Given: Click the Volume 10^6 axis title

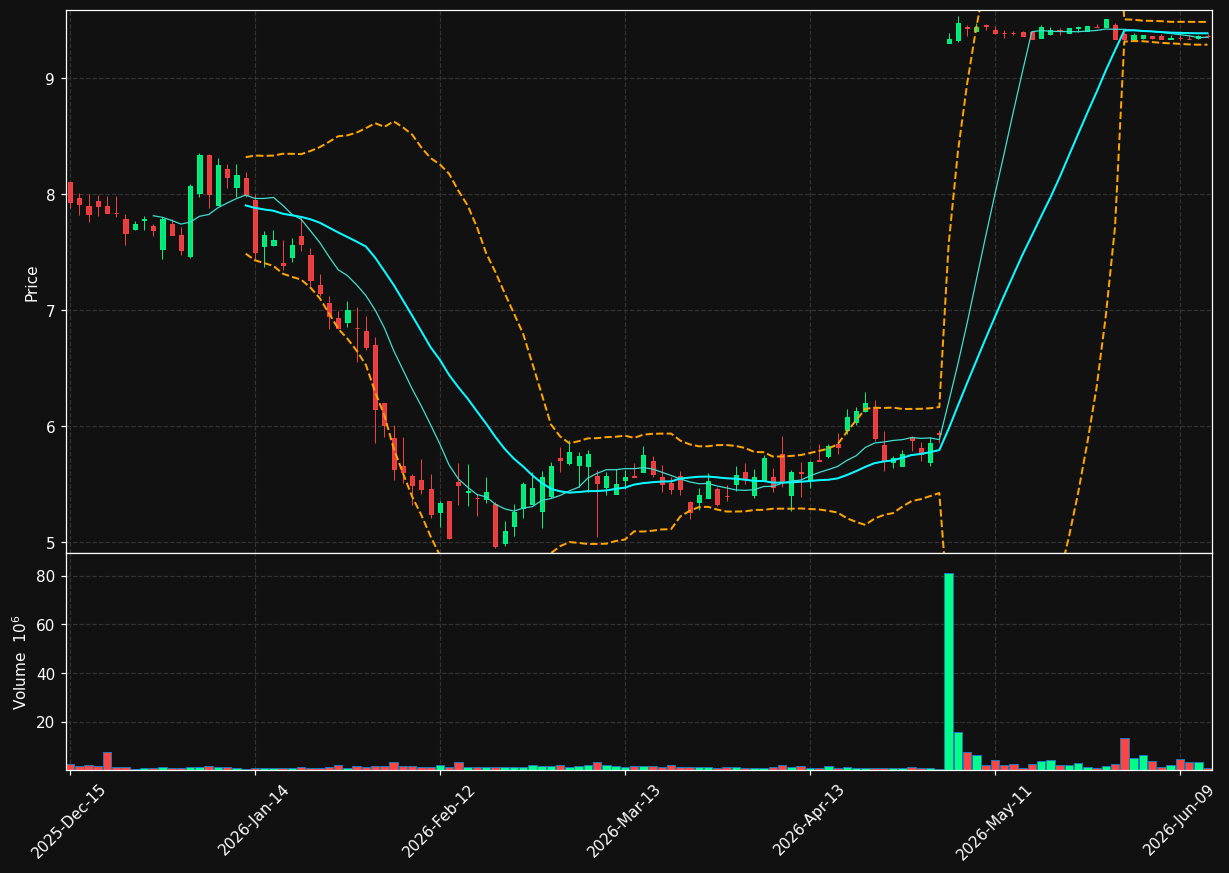Looking at the screenshot, I should [x=20, y=662].
